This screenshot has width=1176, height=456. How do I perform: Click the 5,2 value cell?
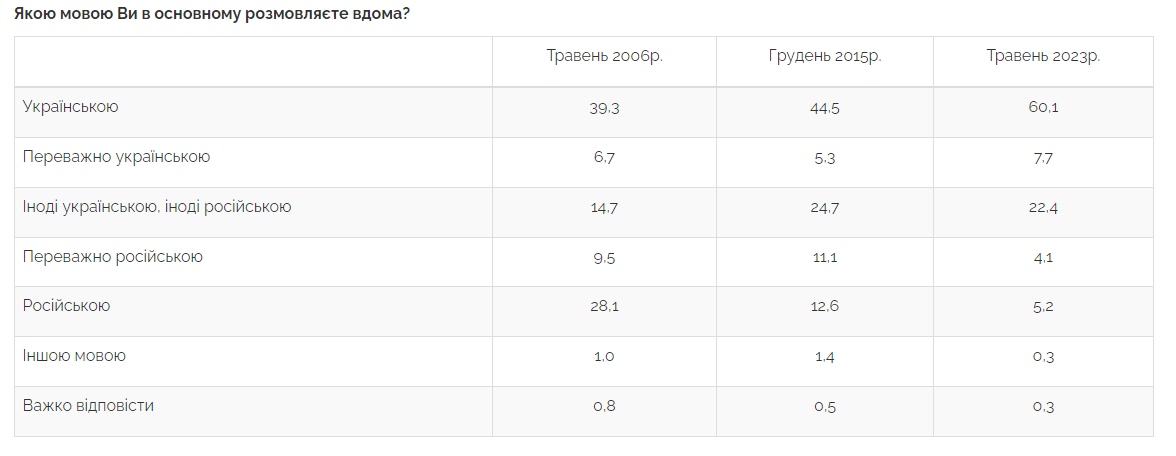1043,308
